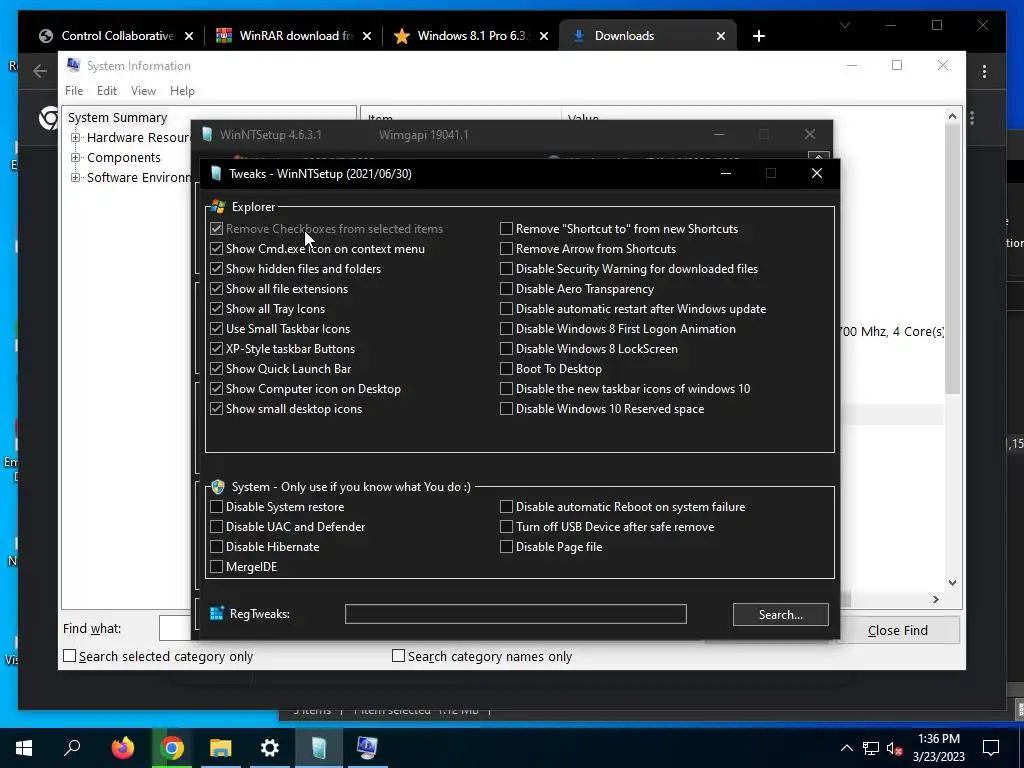Open network status tray icon
The image size is (1024, 768).
click(871, 748)
